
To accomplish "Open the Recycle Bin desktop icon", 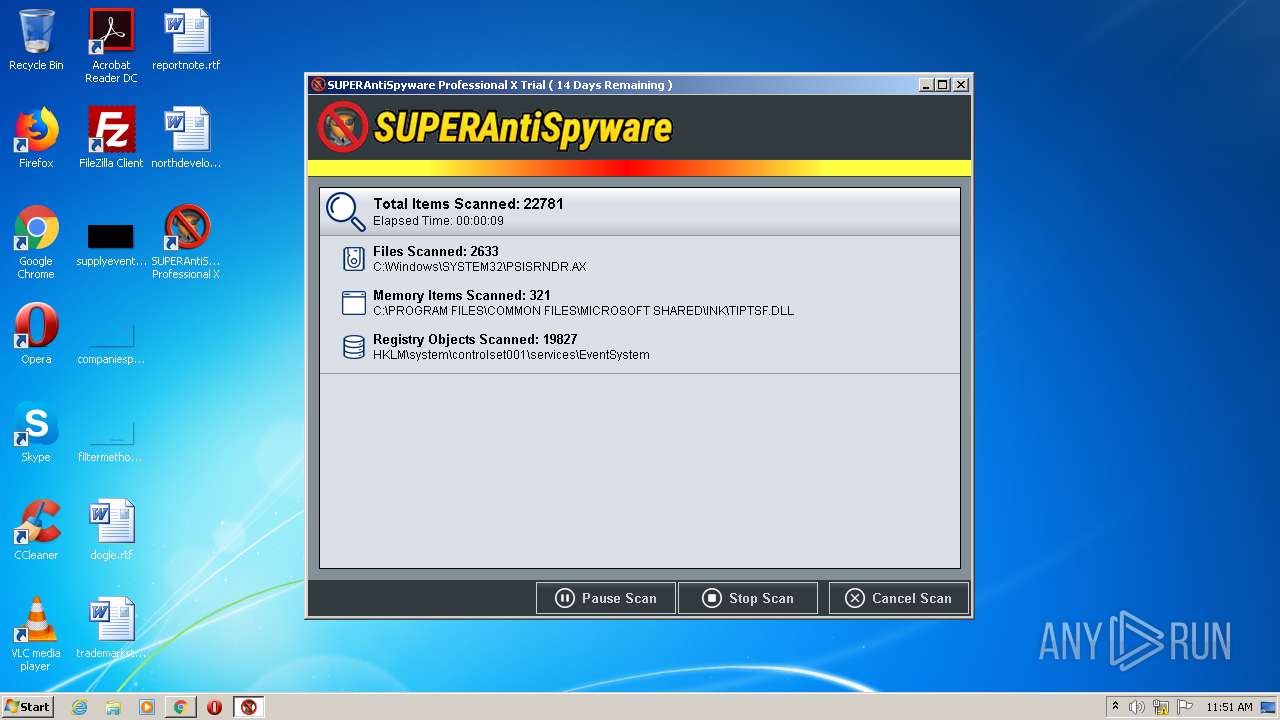I will pyautogui.click(x=36, y=40).
